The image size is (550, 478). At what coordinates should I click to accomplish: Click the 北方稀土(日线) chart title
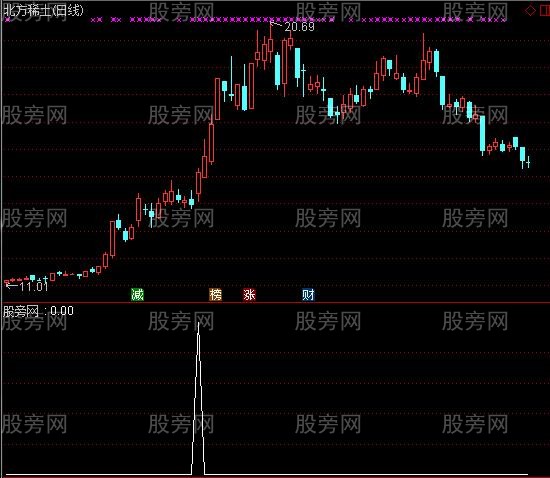click(43, 11)
